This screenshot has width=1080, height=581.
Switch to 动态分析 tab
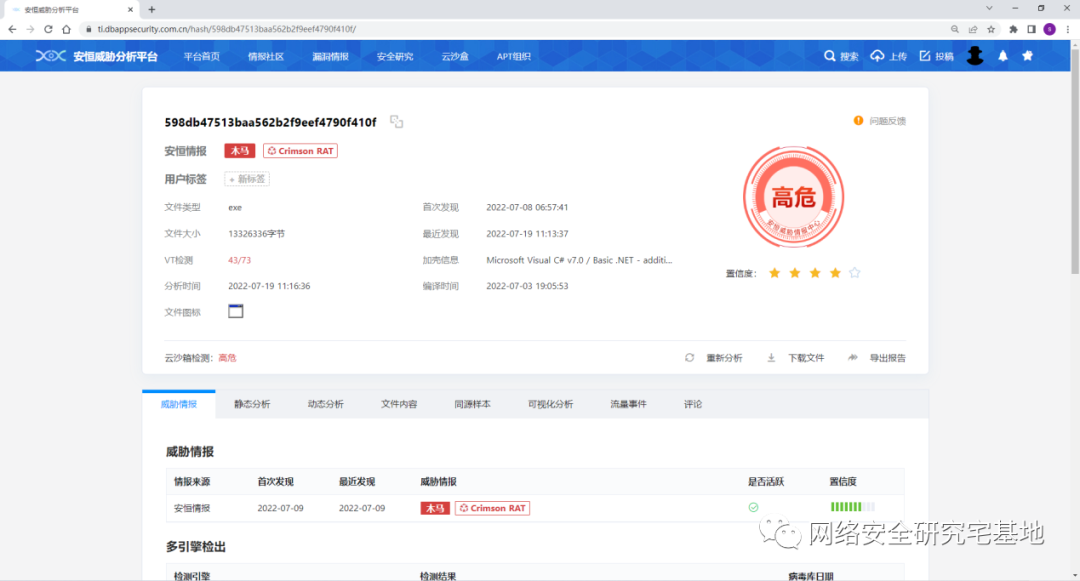click(325, 404)
